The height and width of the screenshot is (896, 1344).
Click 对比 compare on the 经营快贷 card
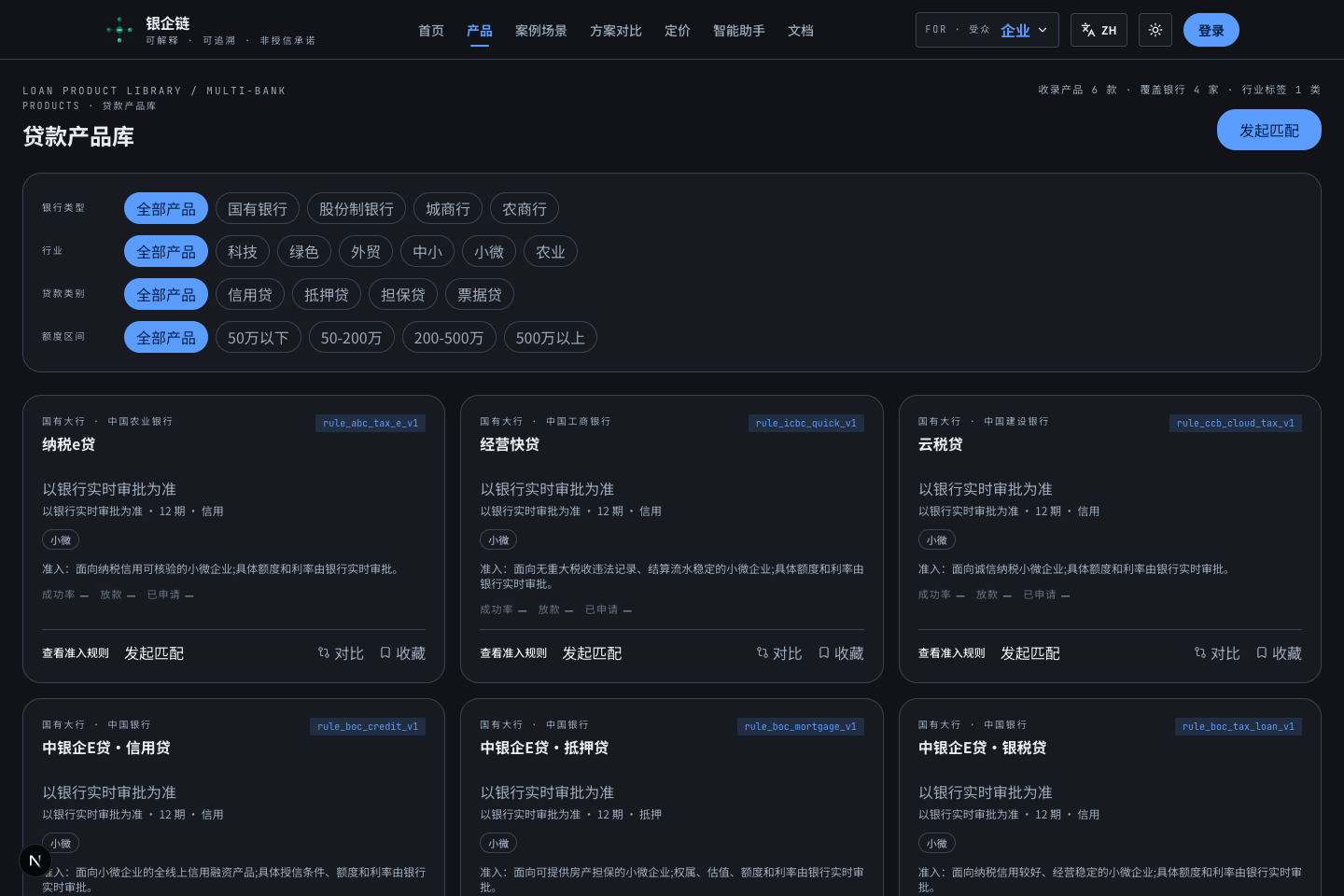(x=779, y=653)
